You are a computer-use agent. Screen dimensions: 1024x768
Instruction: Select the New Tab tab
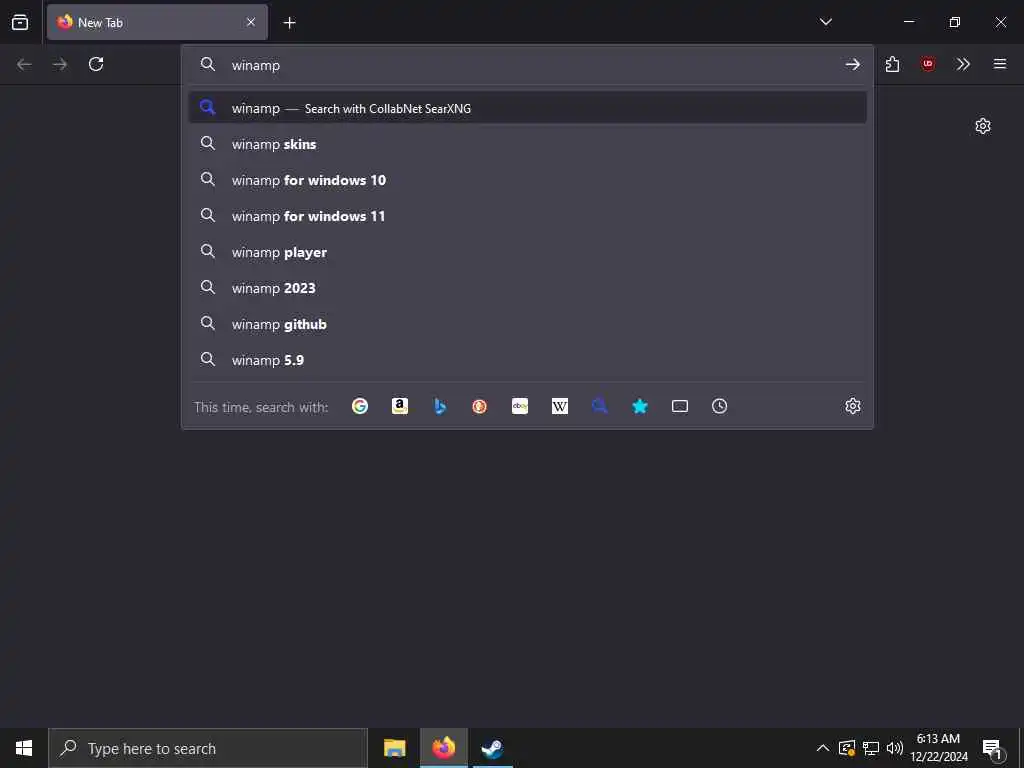click(157, 22)
